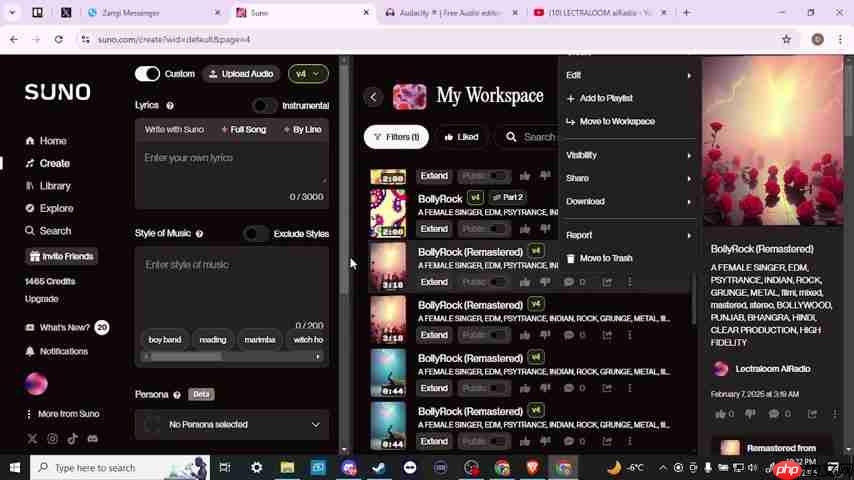Toggle Public switch on first 0:44 Remastered row
This screenshot has height=480, width=854.
484,388
